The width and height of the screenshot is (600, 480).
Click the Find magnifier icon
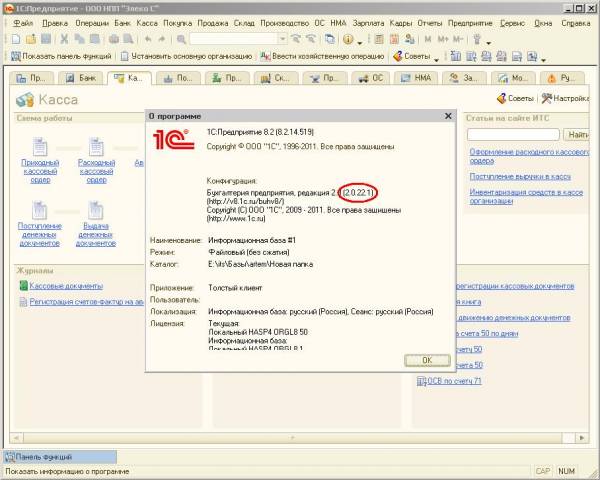click(181, 39)
